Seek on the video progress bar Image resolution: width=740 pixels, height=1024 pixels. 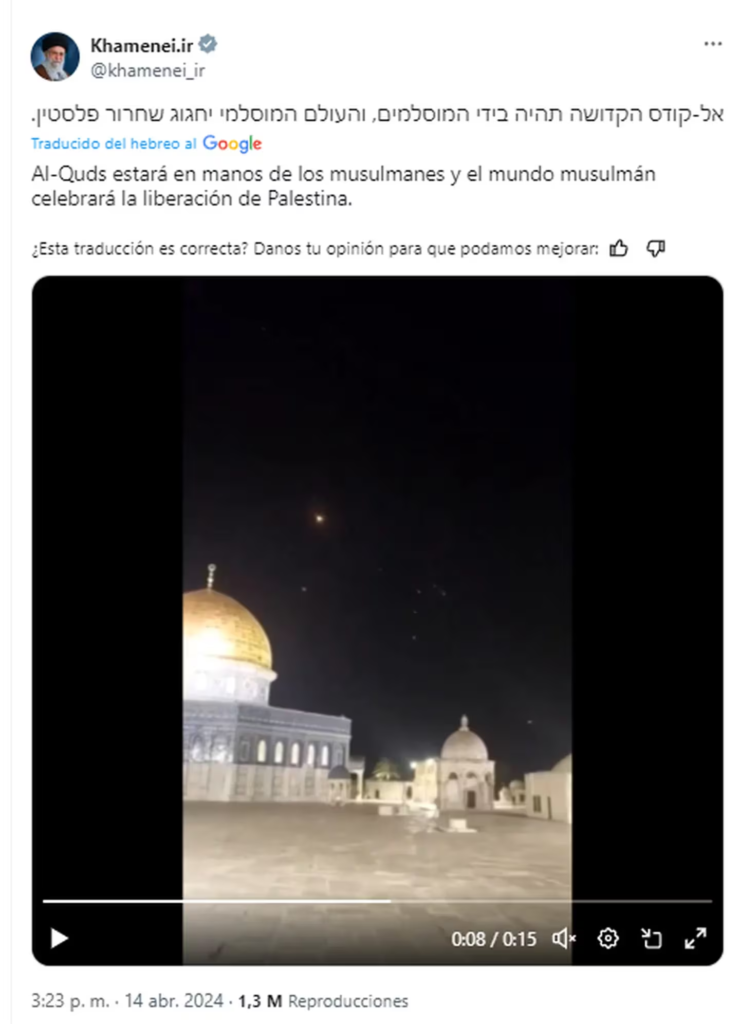tap(378, 901)
